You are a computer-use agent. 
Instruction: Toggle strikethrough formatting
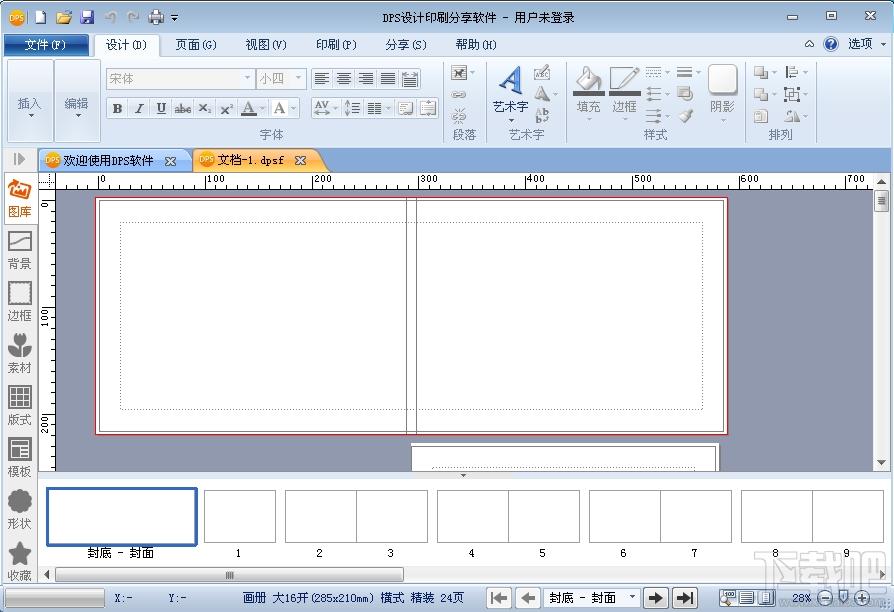(182, 108)
